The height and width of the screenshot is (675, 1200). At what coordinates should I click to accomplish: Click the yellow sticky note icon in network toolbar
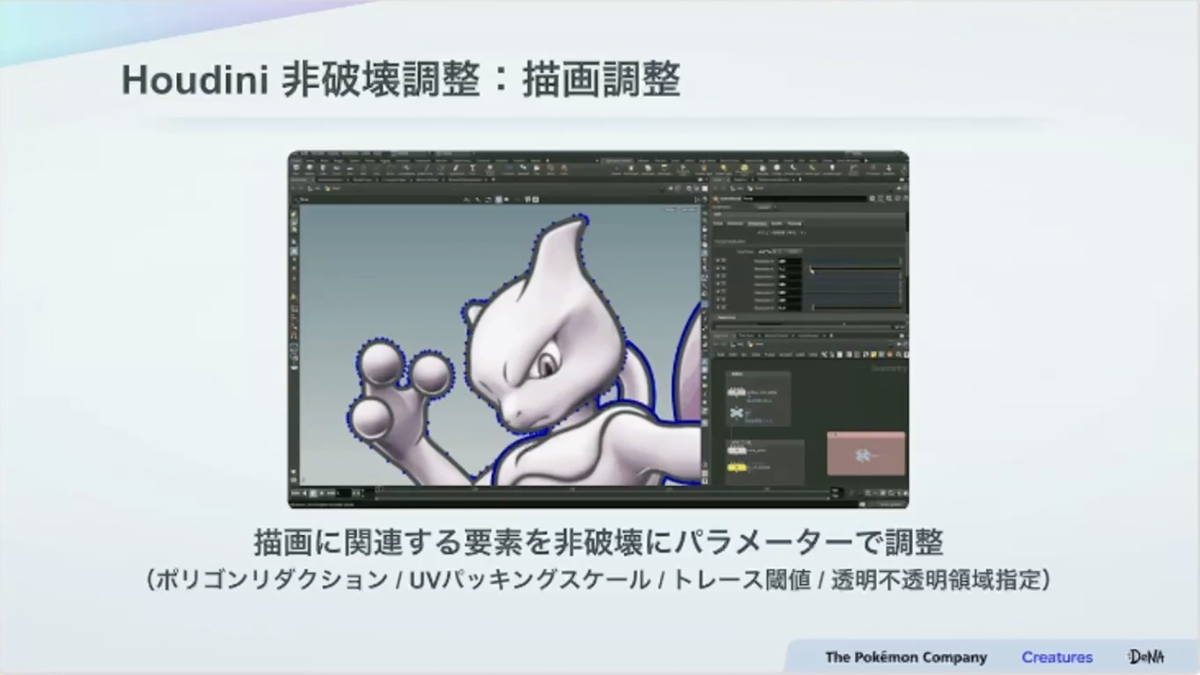[x=873, y=355]
